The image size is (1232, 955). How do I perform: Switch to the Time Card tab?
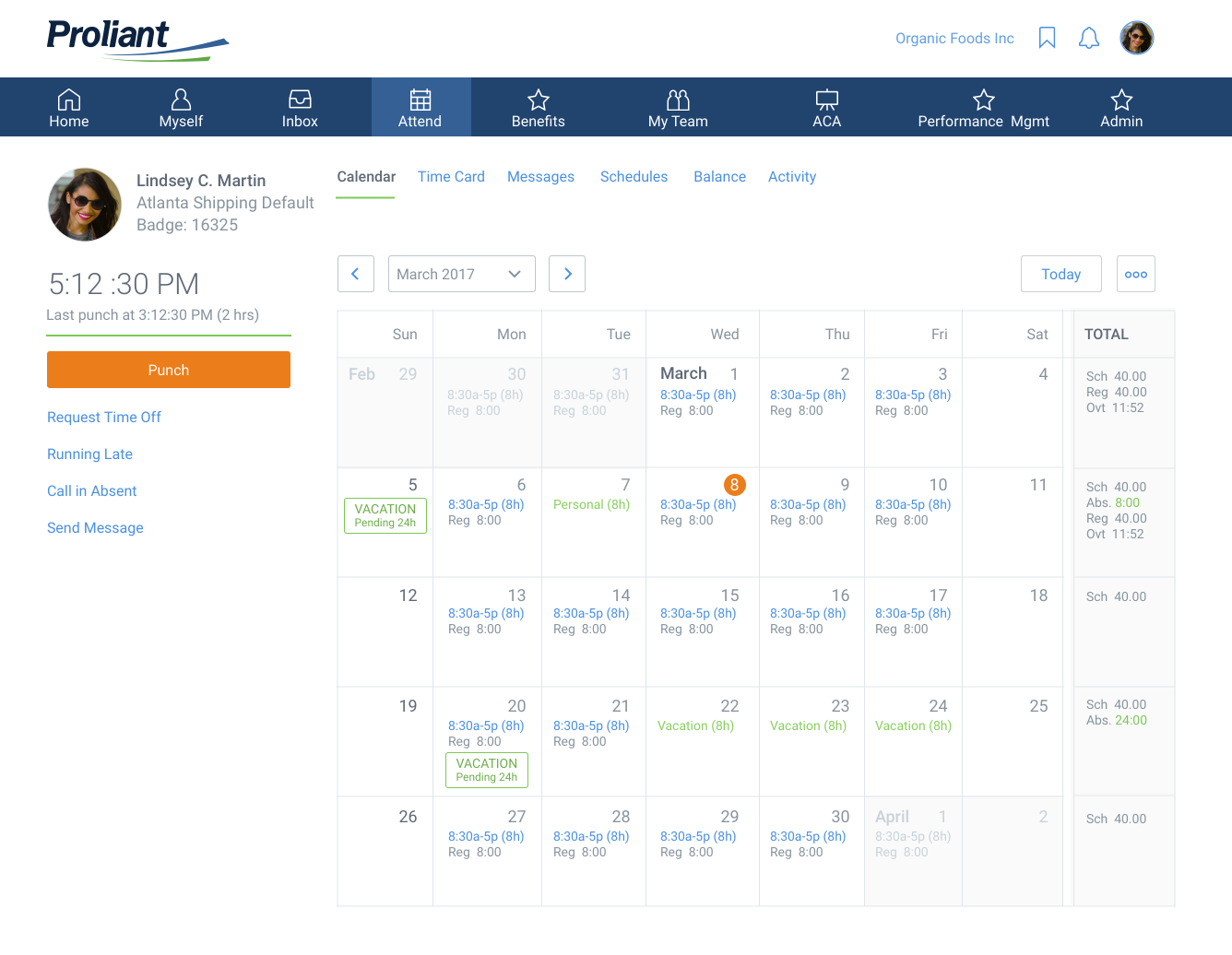(451, 177)
